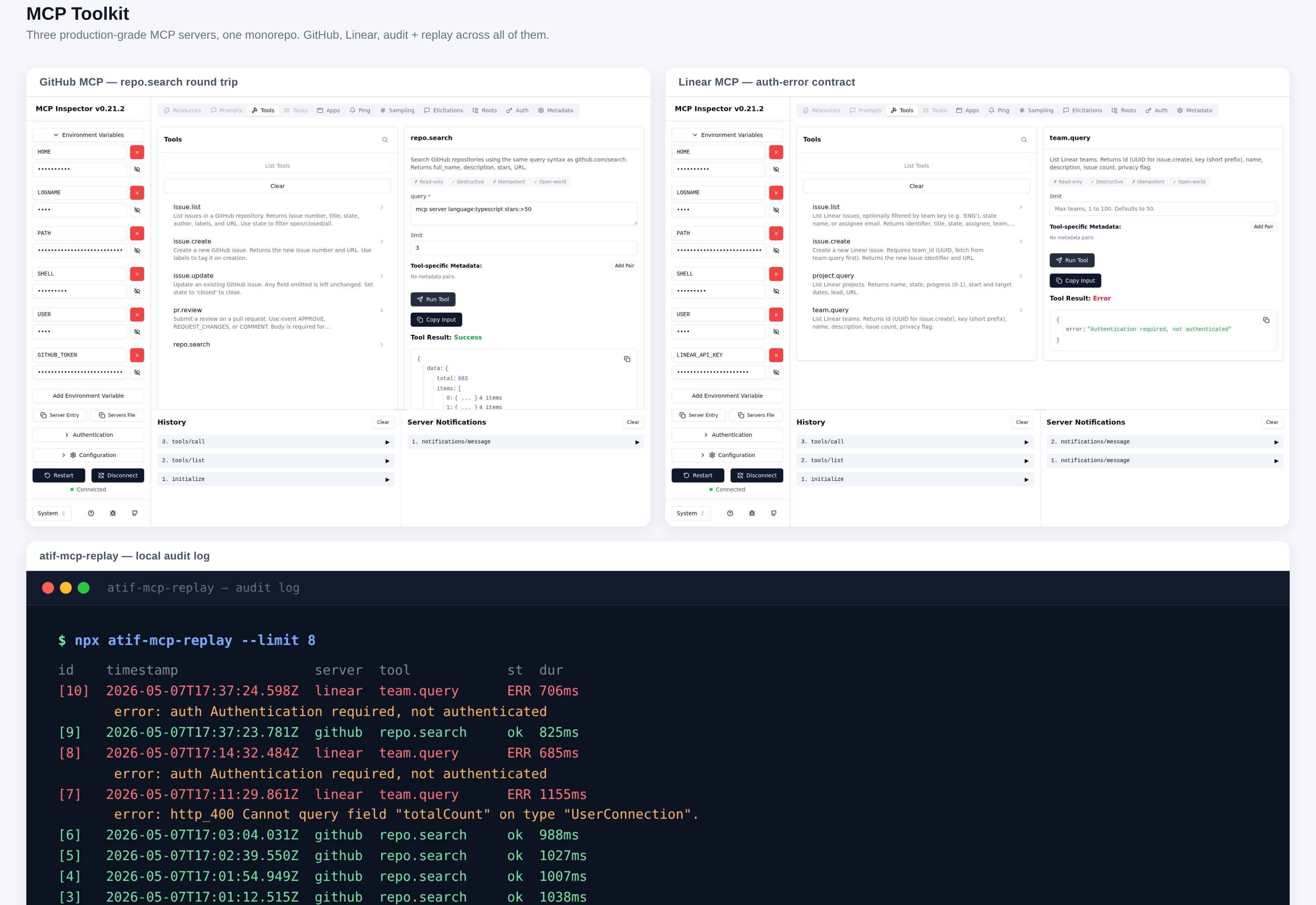Expand tools/call history entry in GitHub panel
This screenshot has width=1316, height=905.
(x=276, y=442)
